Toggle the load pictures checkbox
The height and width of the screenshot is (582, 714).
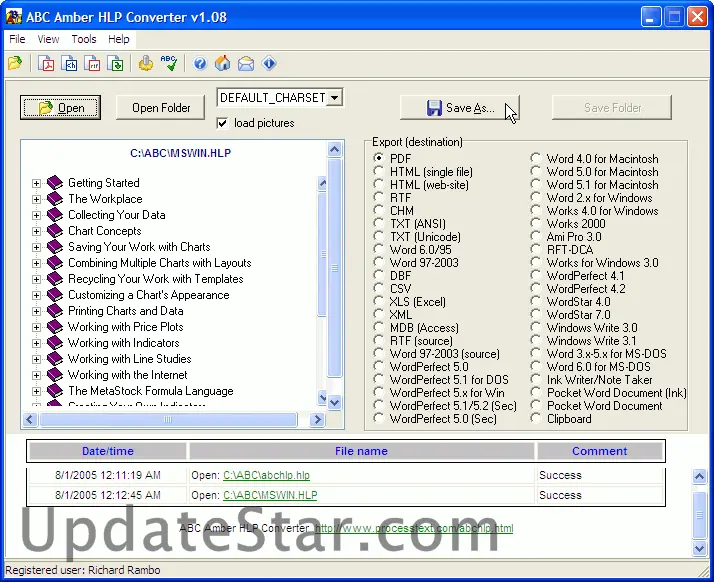point(222,123)
